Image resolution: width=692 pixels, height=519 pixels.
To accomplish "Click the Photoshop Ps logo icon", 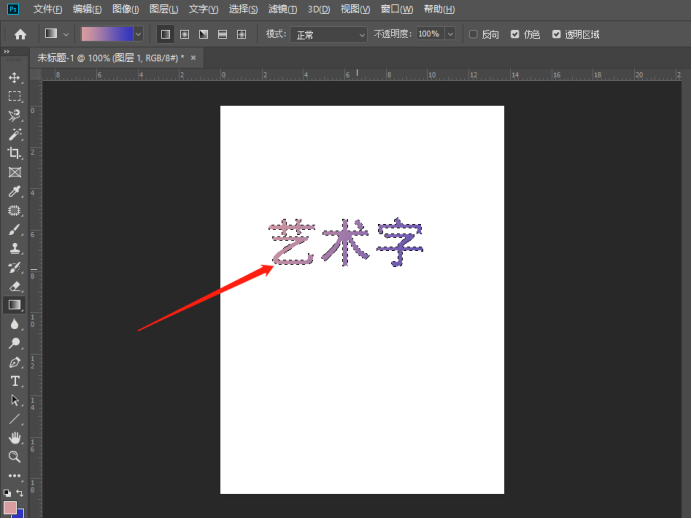I will [x=13, y=9].
